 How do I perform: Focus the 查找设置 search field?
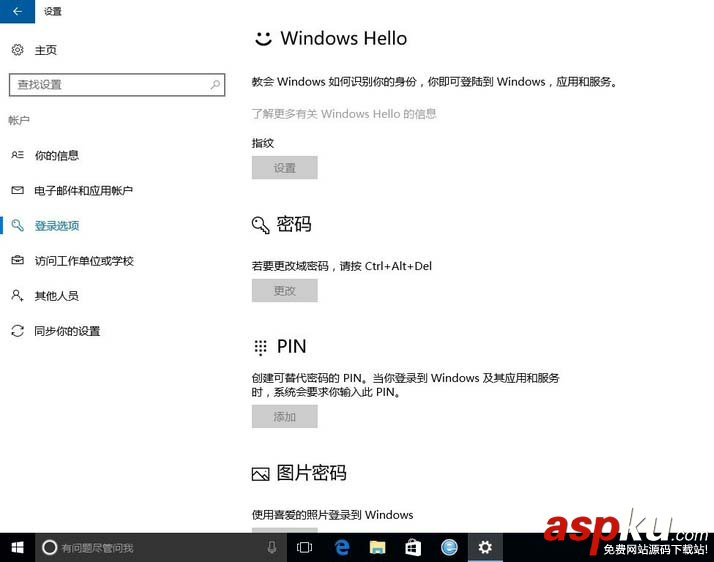(x=117, y=85)
